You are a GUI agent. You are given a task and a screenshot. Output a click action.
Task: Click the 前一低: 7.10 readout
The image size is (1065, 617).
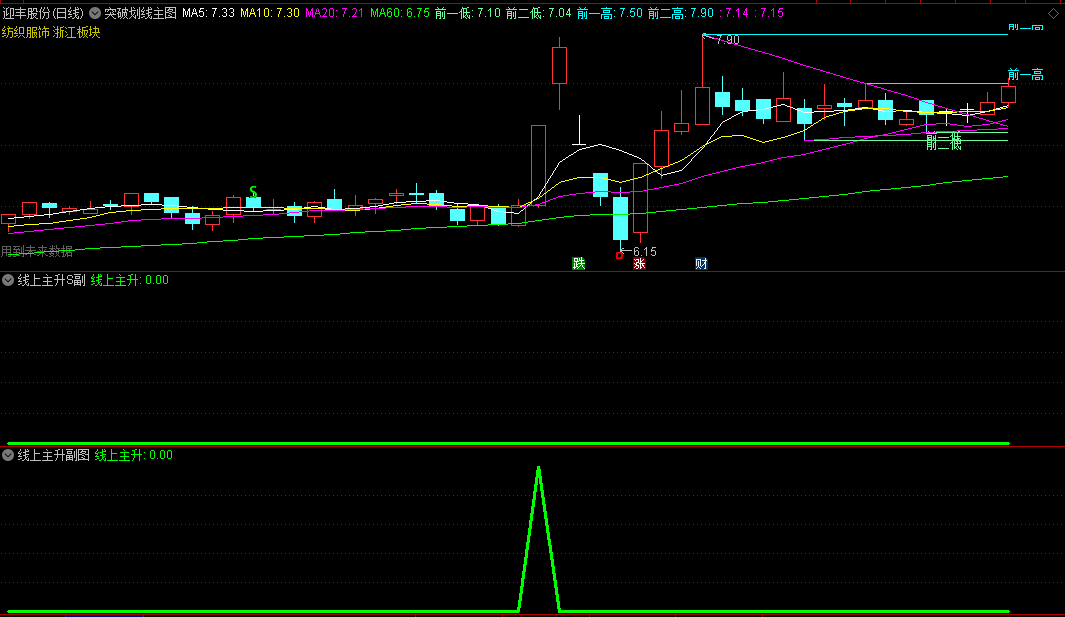coord(468,13)
